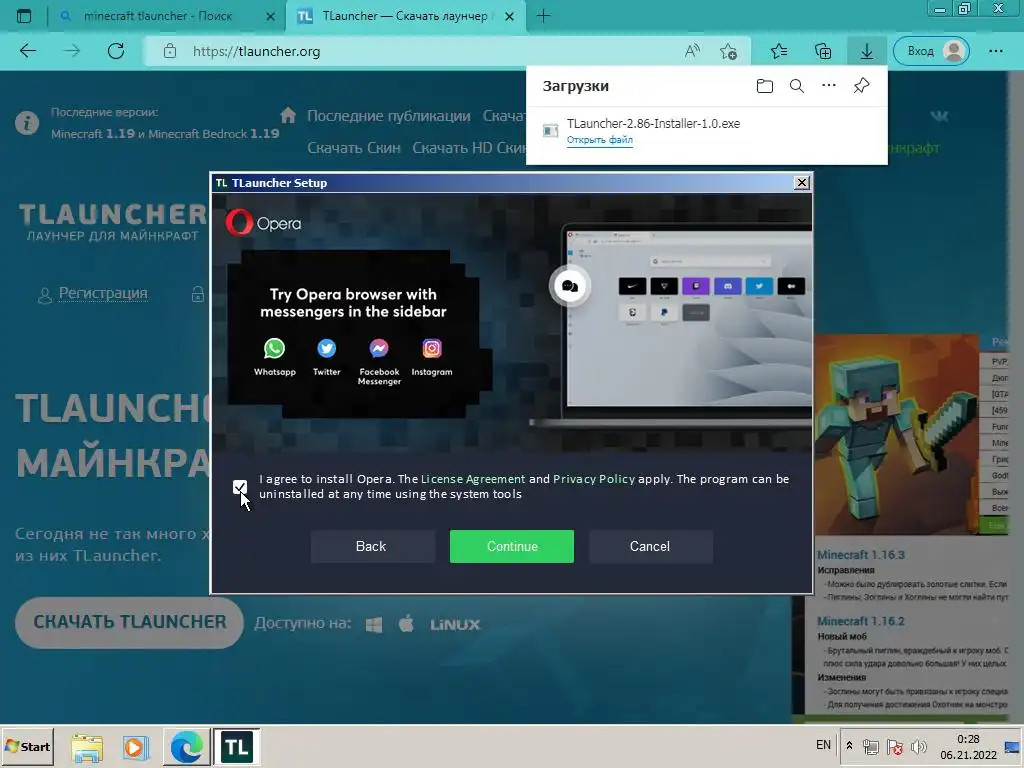
Task: Open the Minecraft 1.16.2 news link
Action: pos(861,621)
